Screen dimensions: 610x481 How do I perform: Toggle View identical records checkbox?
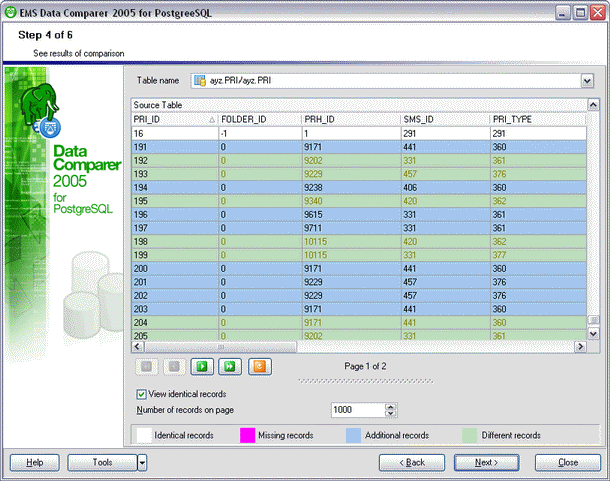click(141, 394)
